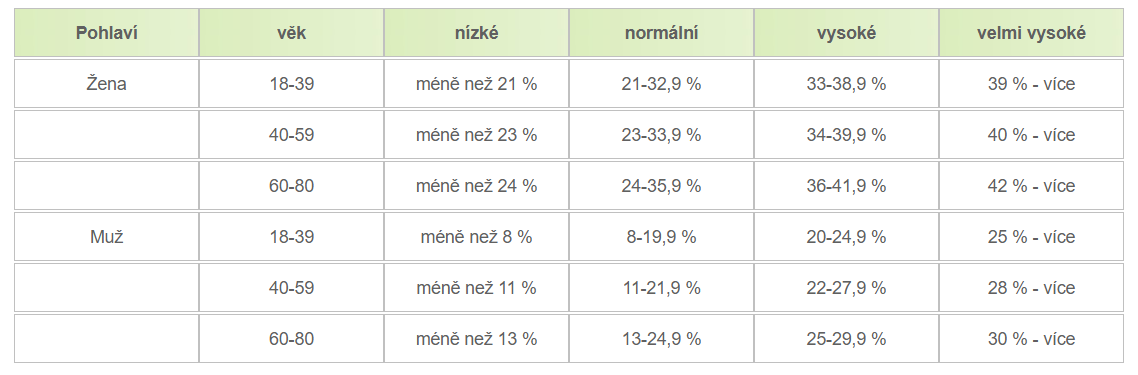
Task: Click the vysoké column header
Action: click(x=846, y=33)
